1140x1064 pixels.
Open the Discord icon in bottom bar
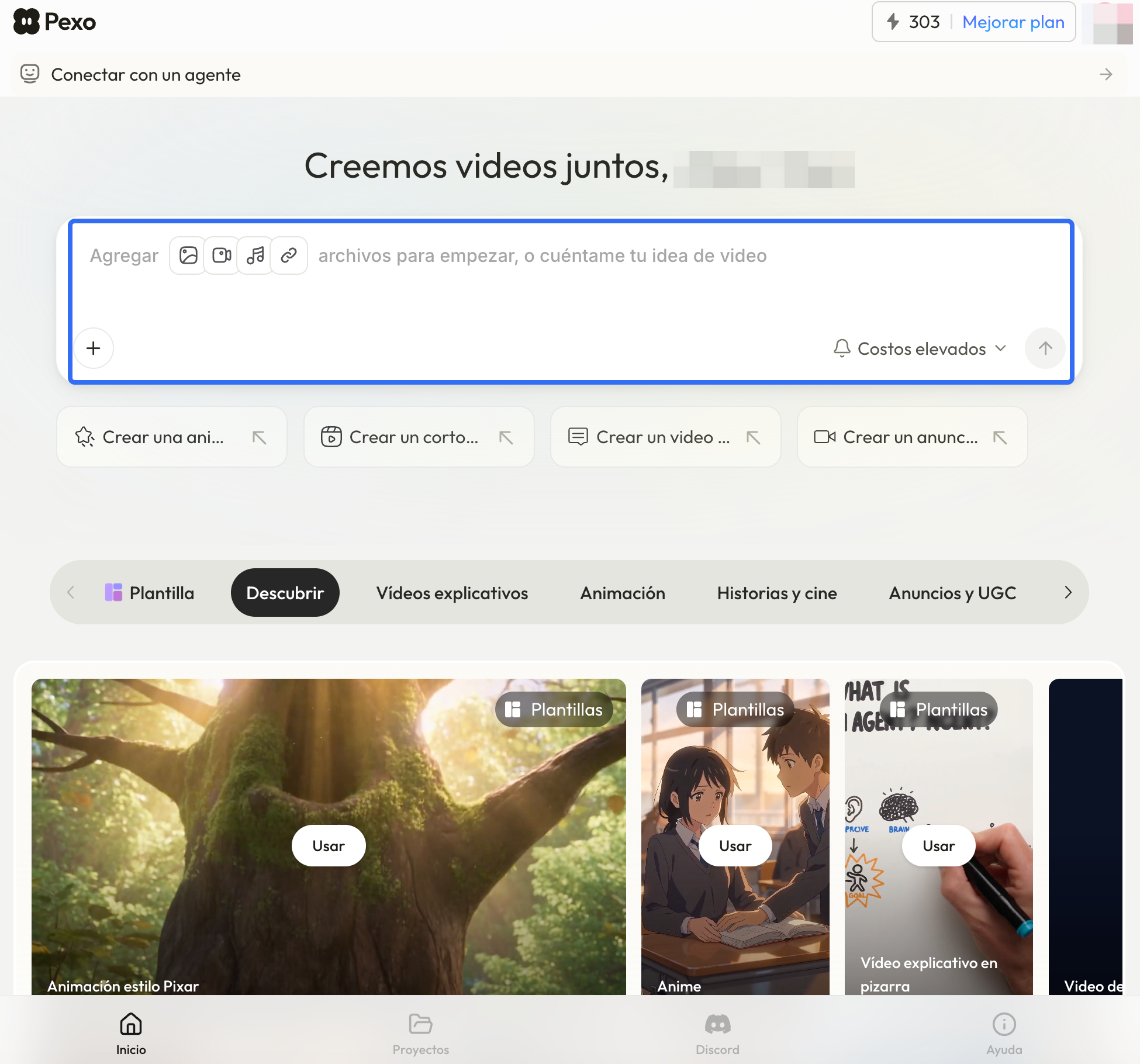717,1024
